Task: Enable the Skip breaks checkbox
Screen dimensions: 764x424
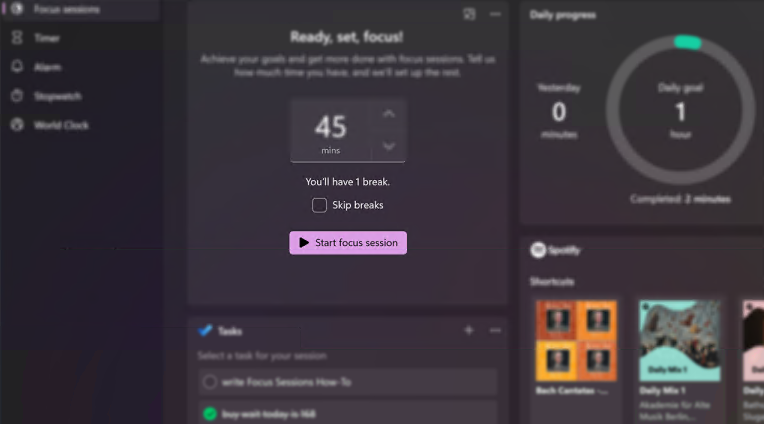Action: coord(319,205)
